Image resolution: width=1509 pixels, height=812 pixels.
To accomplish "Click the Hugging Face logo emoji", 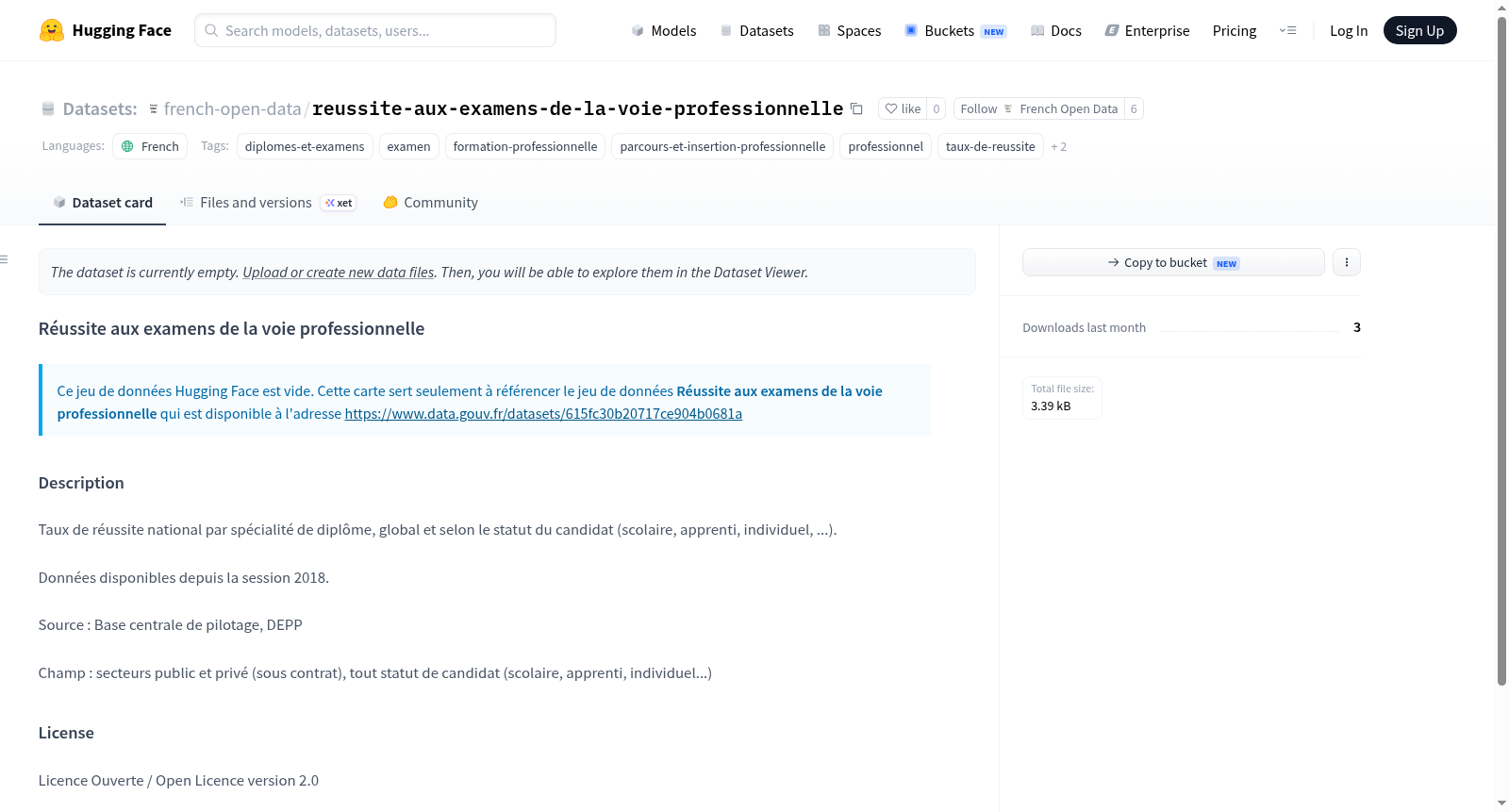I will [x=52, y=30].
